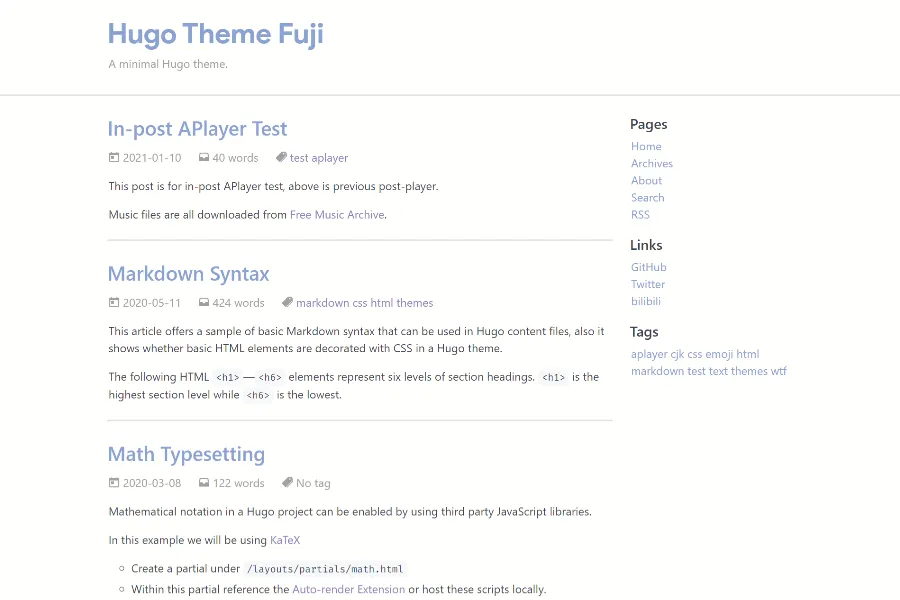The width and height of the screenshot is (900, 600).
Task: Open the Markdown Syntax article
Action: [x=188, y=273]
